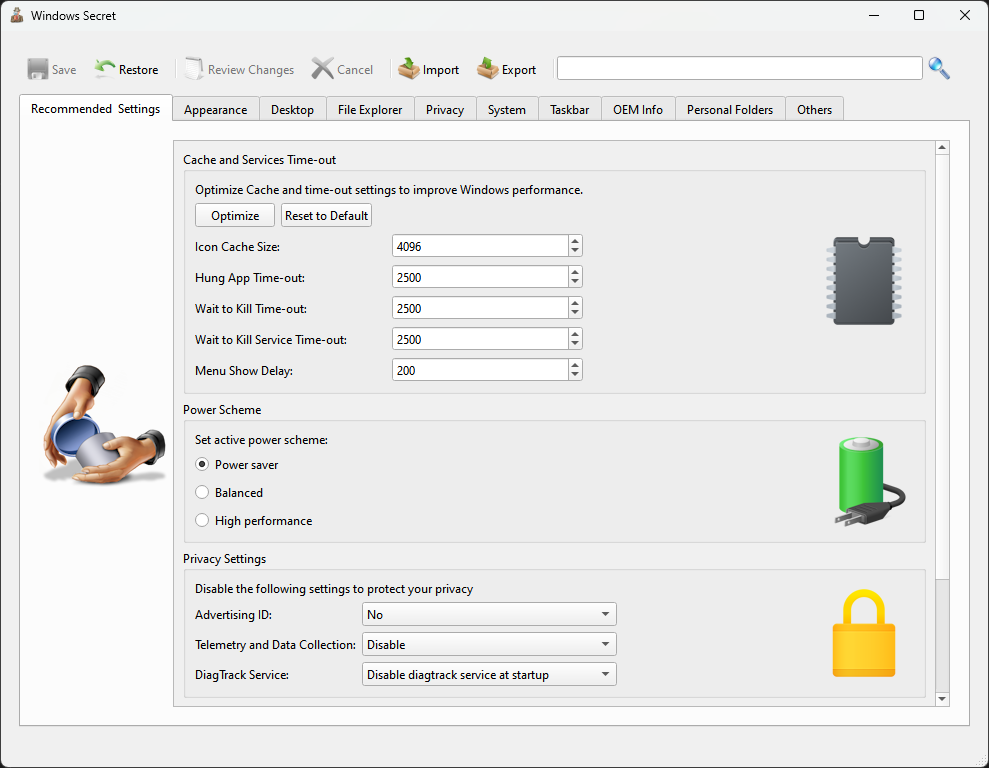The image size is (989, 768).
Task: Click the Hung App Time-out value field
Action: coord(480,277)
